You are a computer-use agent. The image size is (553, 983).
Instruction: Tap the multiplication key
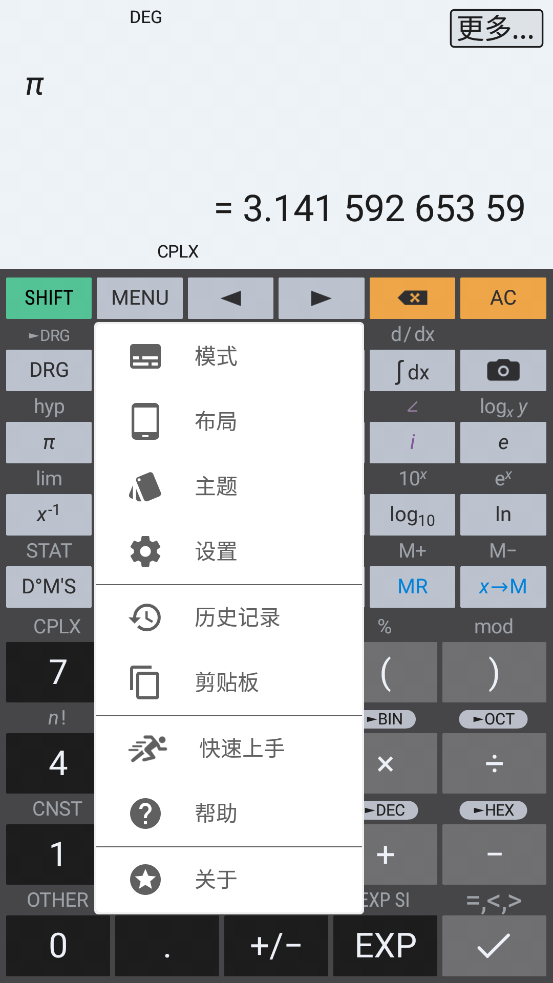click(386, 764)
